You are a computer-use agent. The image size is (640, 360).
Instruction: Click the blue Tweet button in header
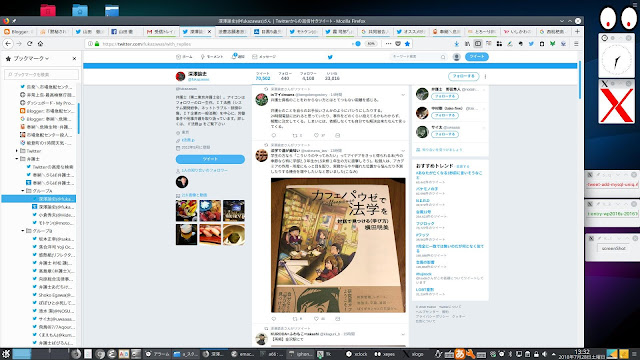(477, 57)
